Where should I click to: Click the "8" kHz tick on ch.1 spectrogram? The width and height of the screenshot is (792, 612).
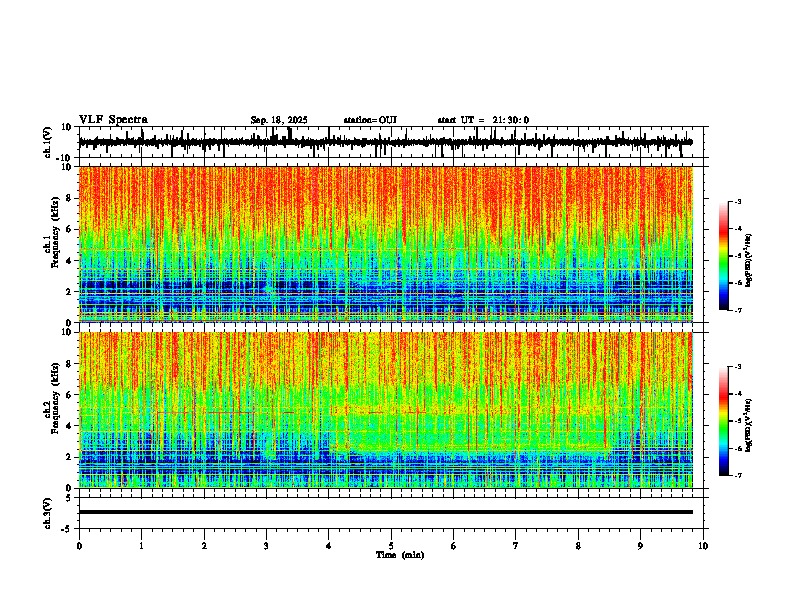pos(70,198)
